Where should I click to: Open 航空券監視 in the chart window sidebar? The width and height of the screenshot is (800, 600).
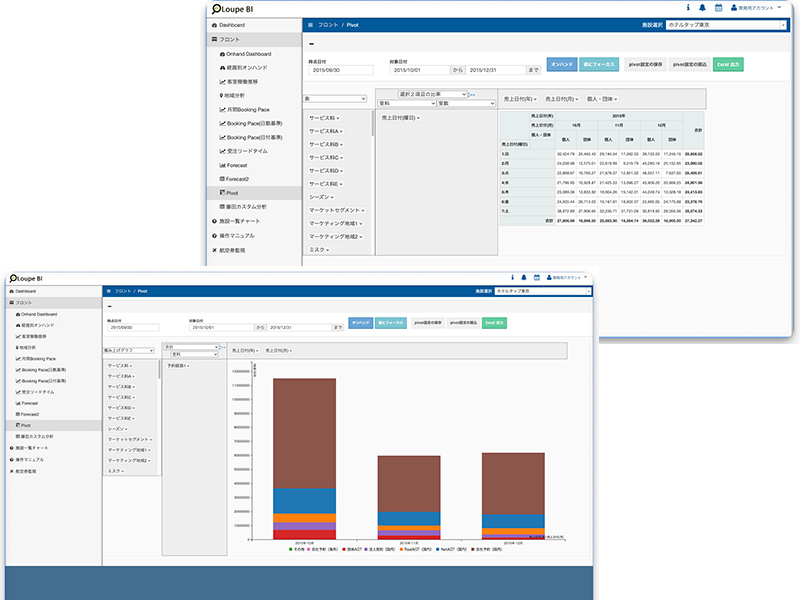(x=29, y=469)
